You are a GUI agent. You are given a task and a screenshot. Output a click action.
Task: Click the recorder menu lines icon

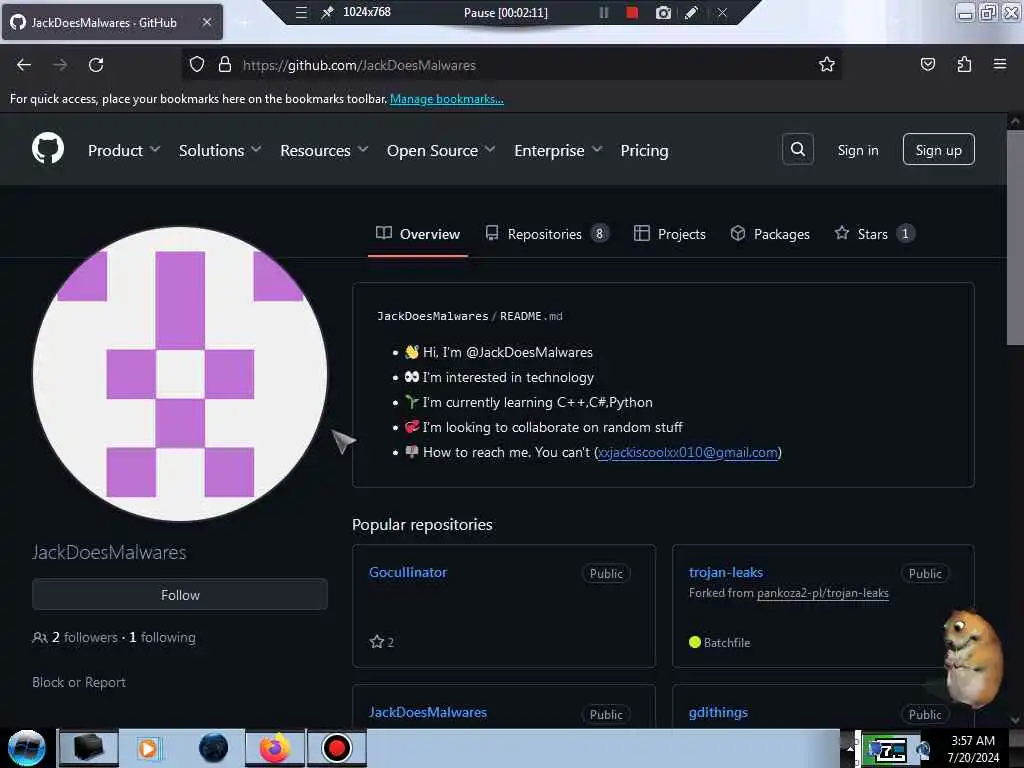point(301,12)
